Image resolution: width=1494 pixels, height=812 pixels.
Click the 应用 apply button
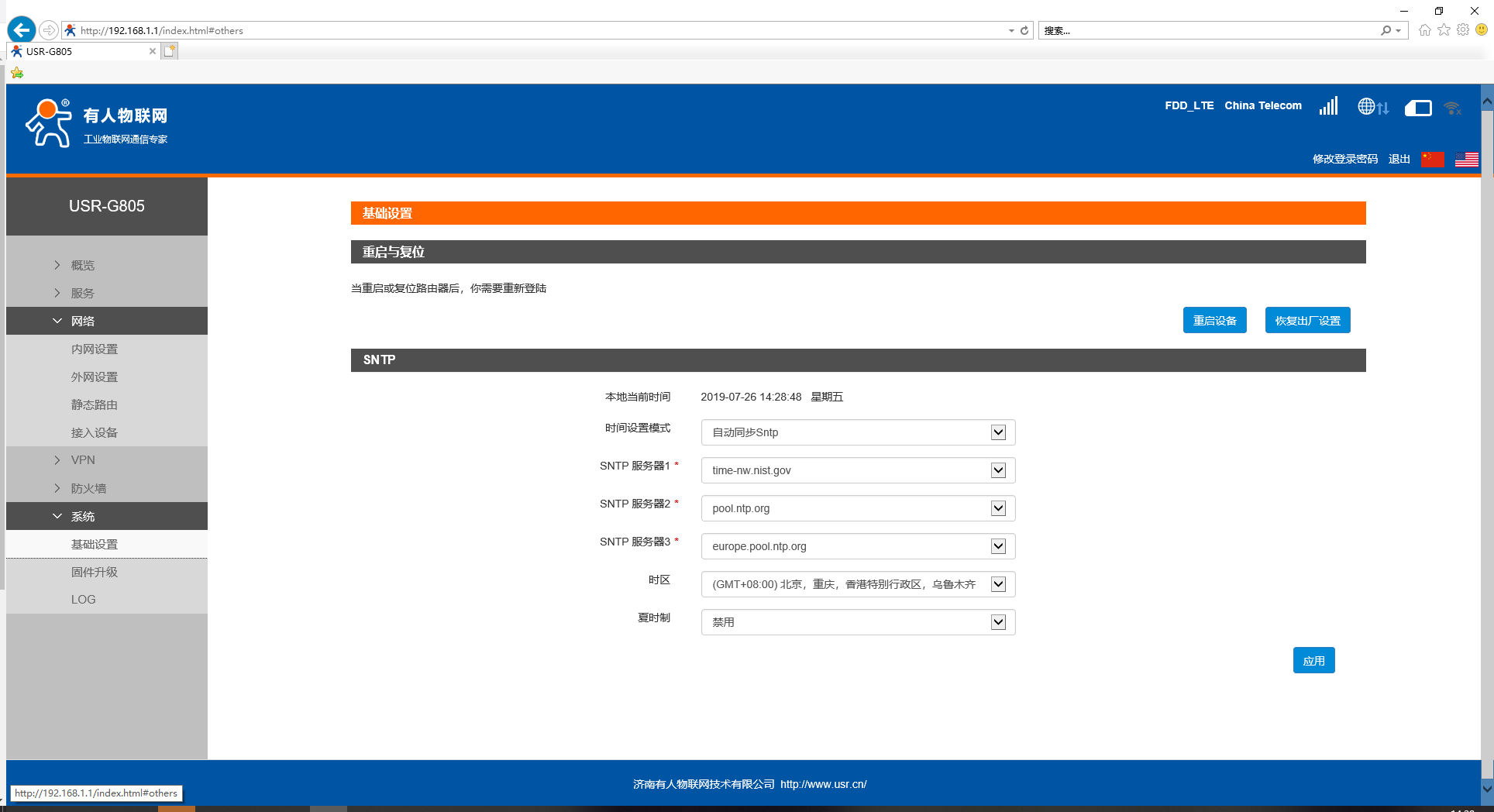pos(1313,661)
